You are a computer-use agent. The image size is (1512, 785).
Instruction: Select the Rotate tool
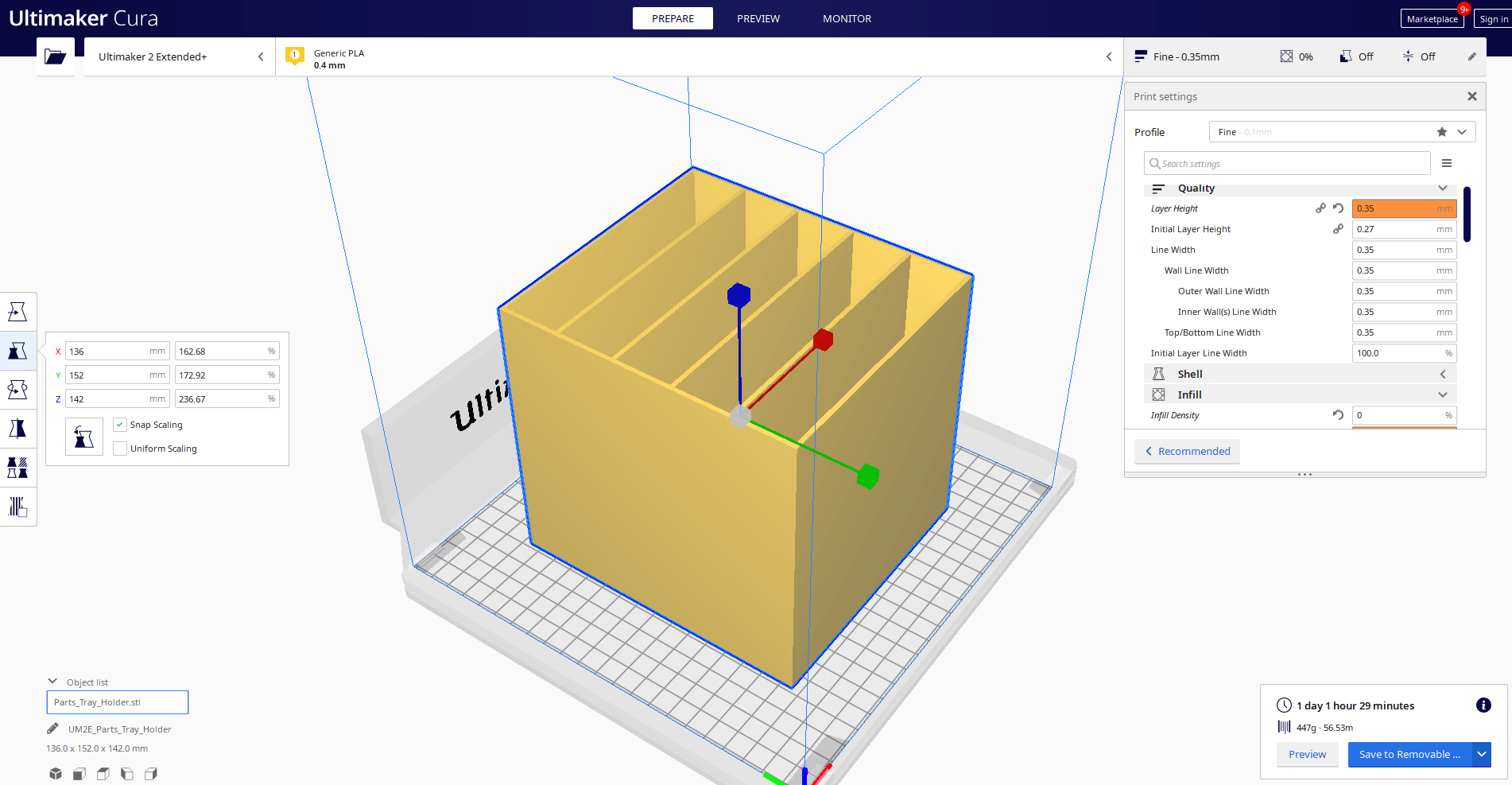pos(18,389)
